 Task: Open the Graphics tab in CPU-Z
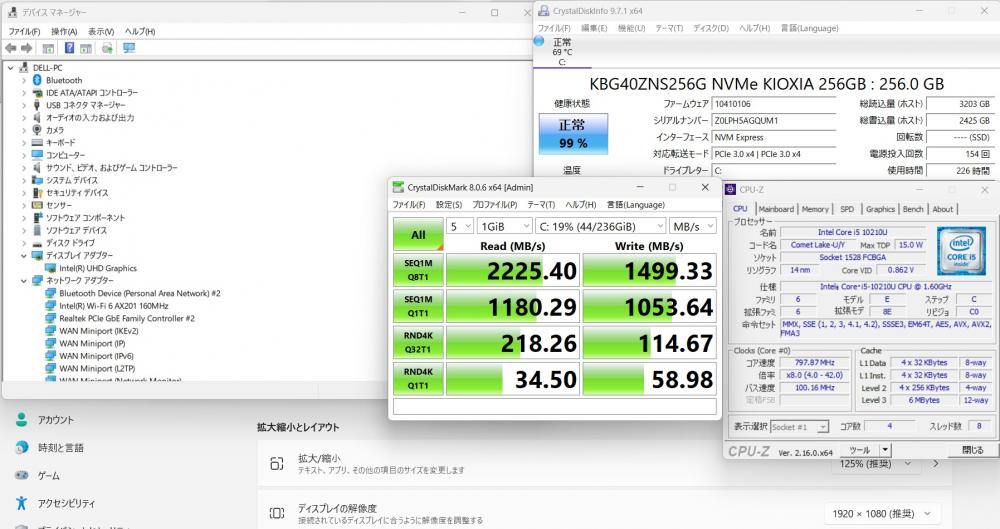point(880,209)
